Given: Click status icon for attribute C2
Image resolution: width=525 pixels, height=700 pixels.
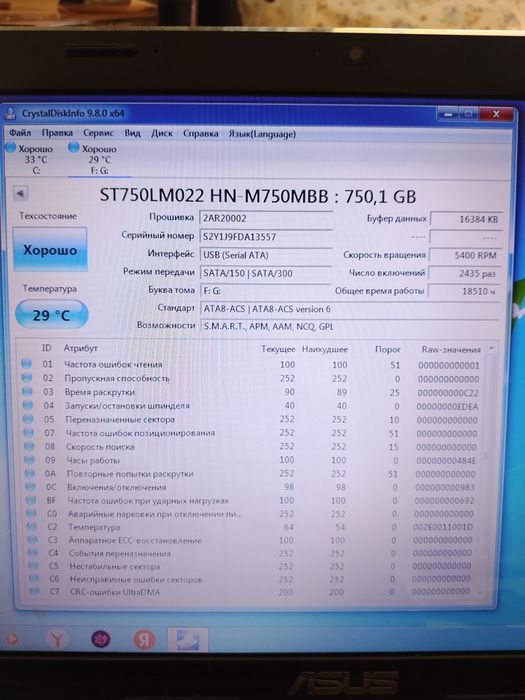Looking at the screenshot, I should coord(32,527).
